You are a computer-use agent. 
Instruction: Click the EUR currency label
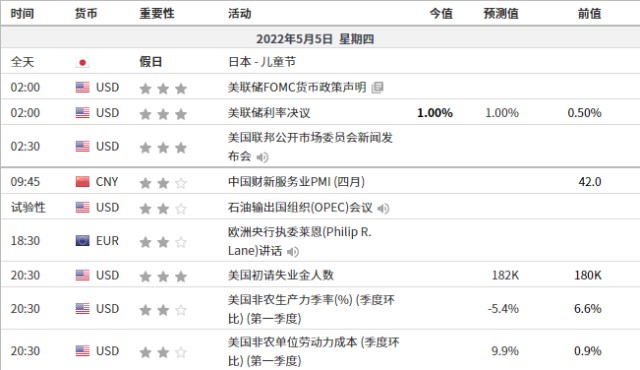click(107, 241)
